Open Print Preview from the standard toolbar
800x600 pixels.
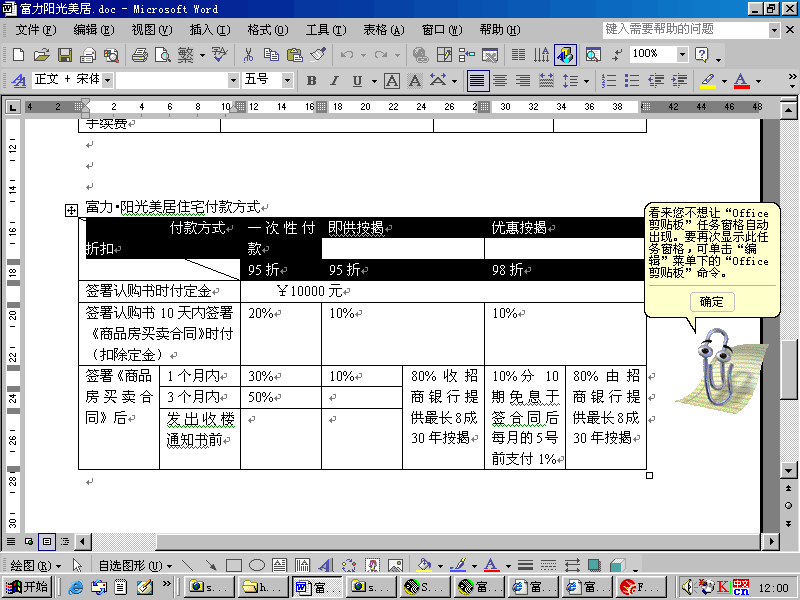(163, 55)
